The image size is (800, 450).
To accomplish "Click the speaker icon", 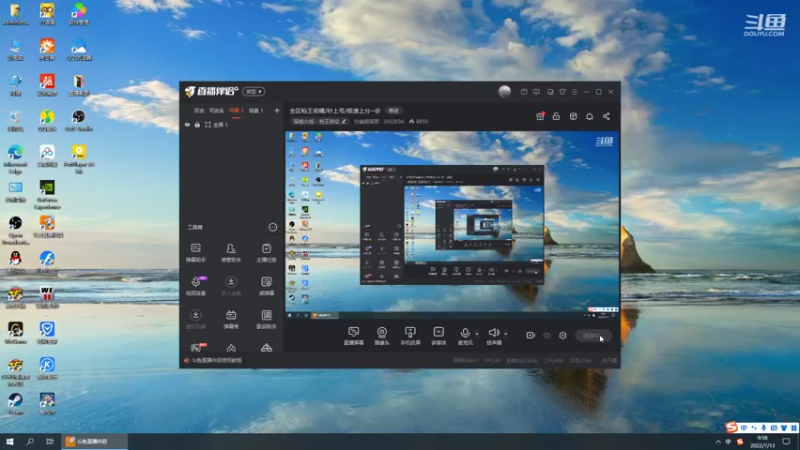I will (493, 333).
